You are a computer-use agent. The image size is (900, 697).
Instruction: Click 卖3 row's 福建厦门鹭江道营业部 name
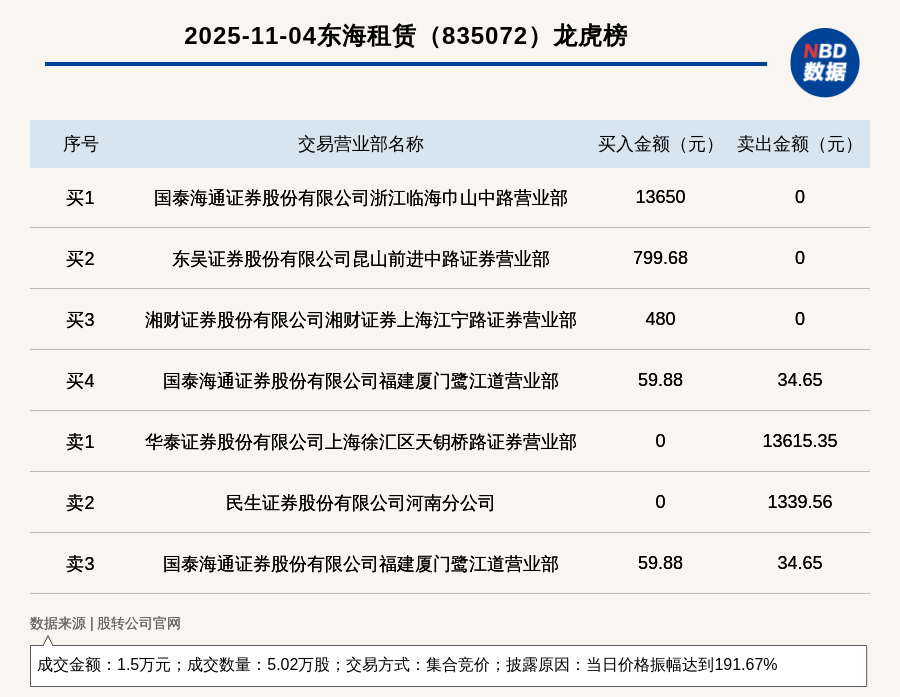tap(360, 564)
